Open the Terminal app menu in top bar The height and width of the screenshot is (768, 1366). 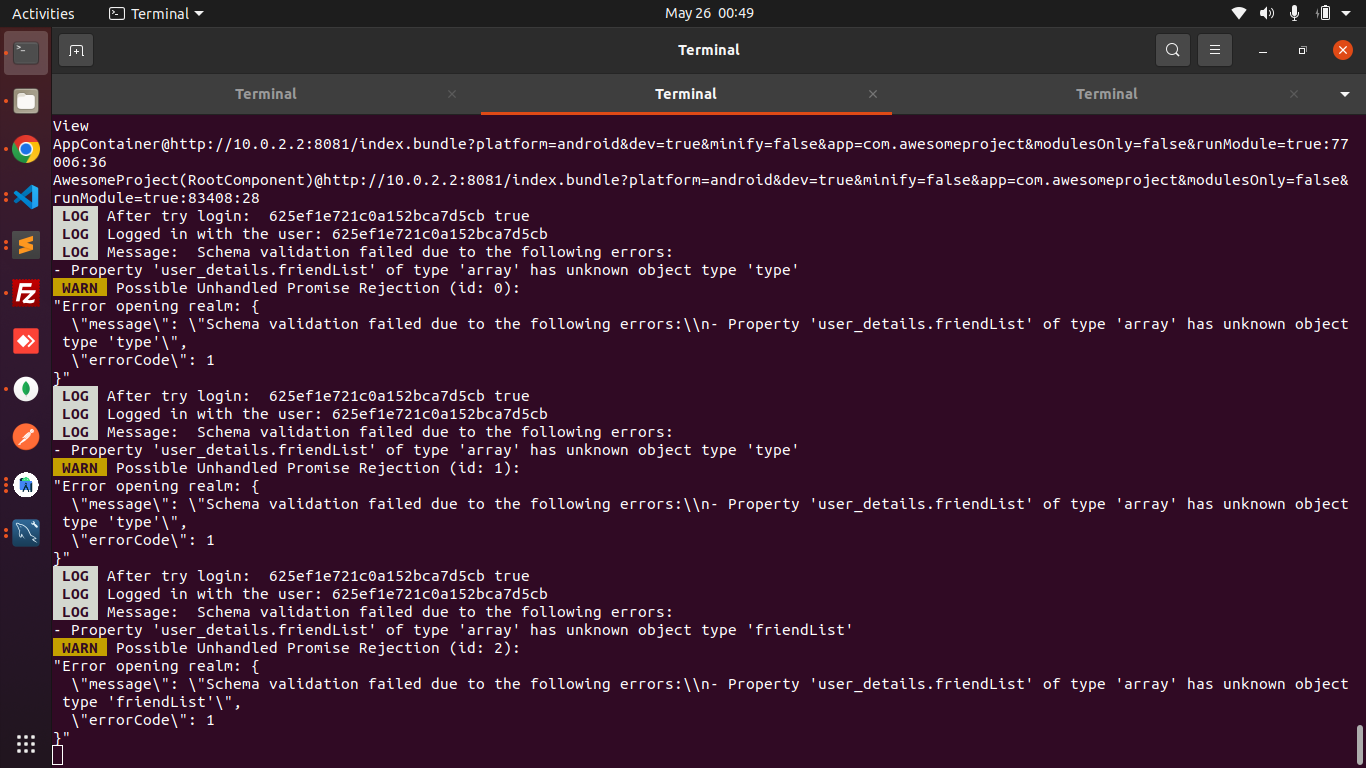coord(156,13)
